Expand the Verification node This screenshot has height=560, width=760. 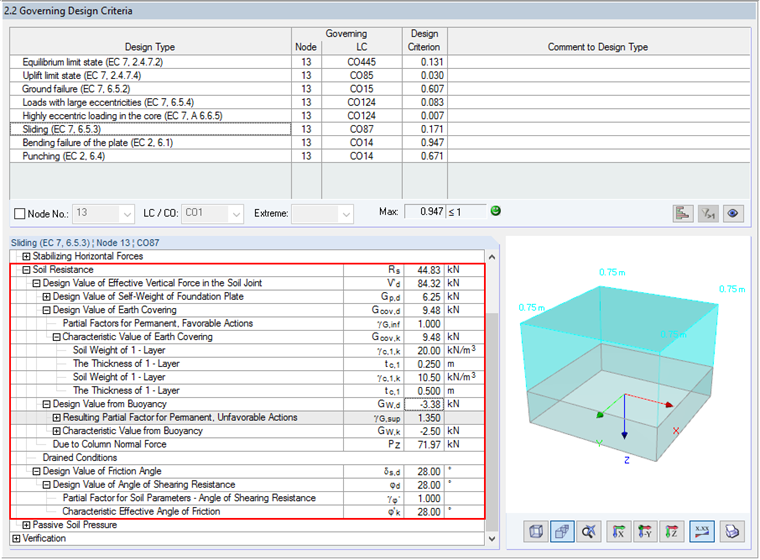point(16,539)
